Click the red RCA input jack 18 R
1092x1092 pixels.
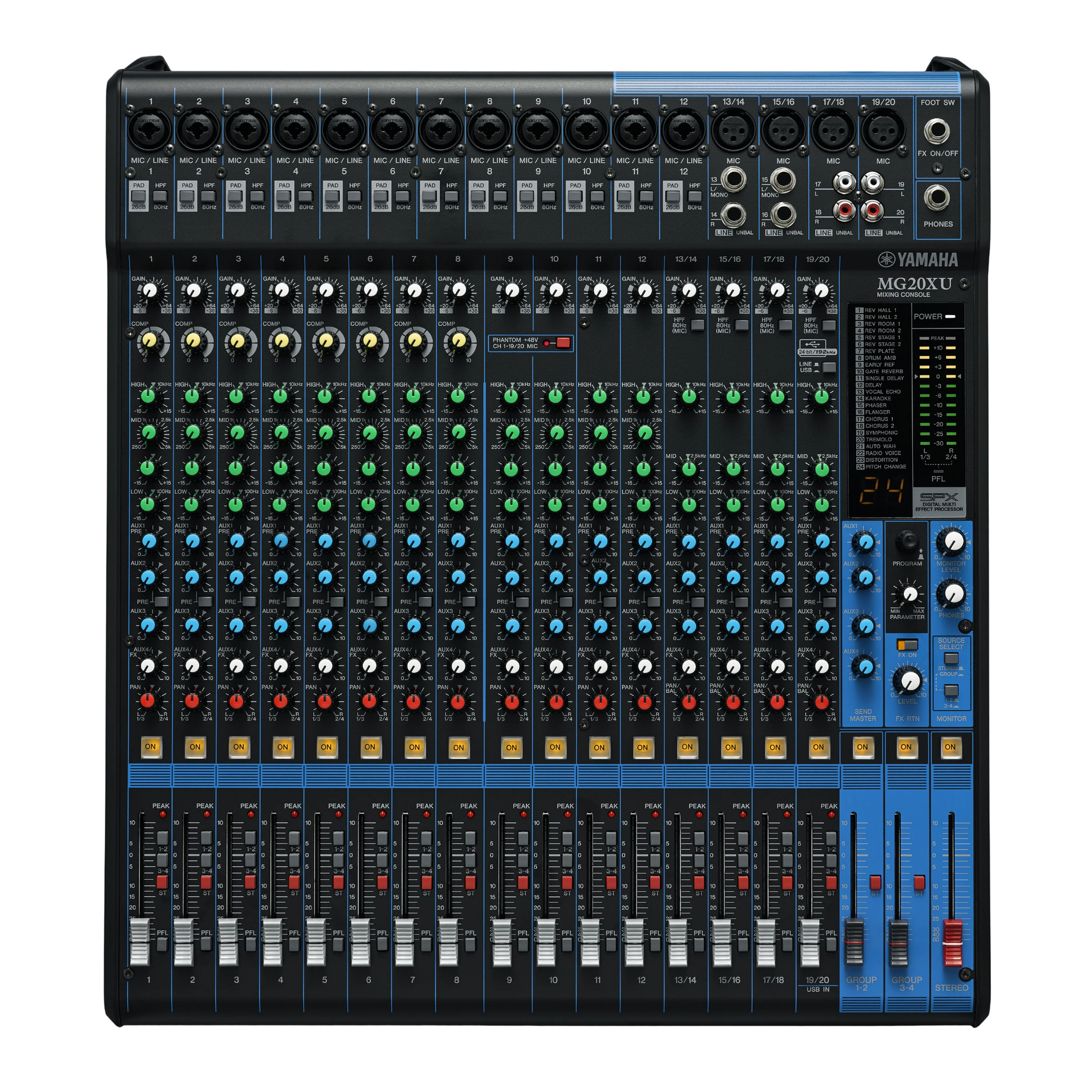pyautogui.click(x=844, y=210)
